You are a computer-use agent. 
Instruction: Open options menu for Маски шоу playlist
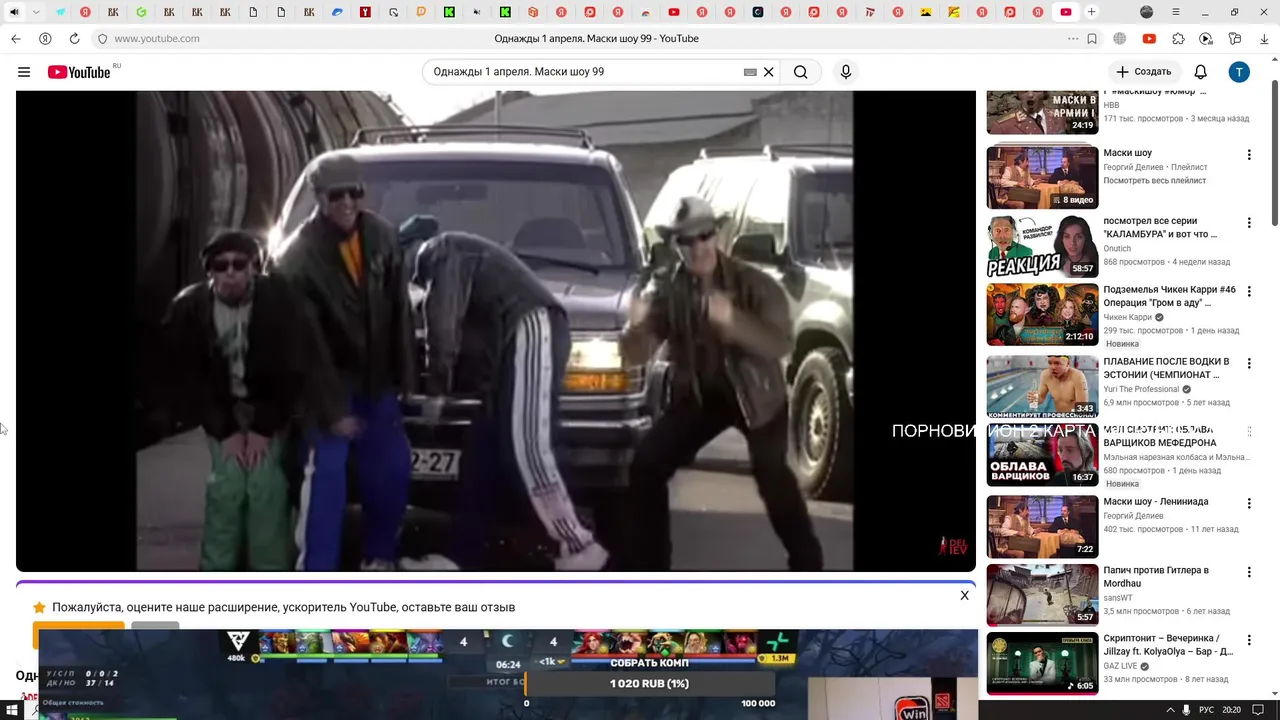tap(1249, 155)
